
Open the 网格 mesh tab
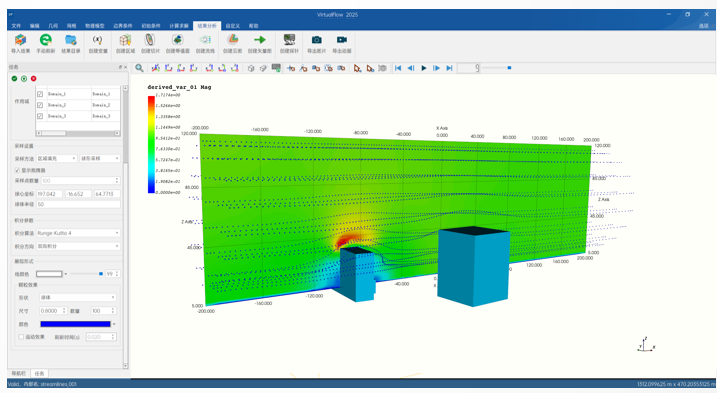pos(71,26)
